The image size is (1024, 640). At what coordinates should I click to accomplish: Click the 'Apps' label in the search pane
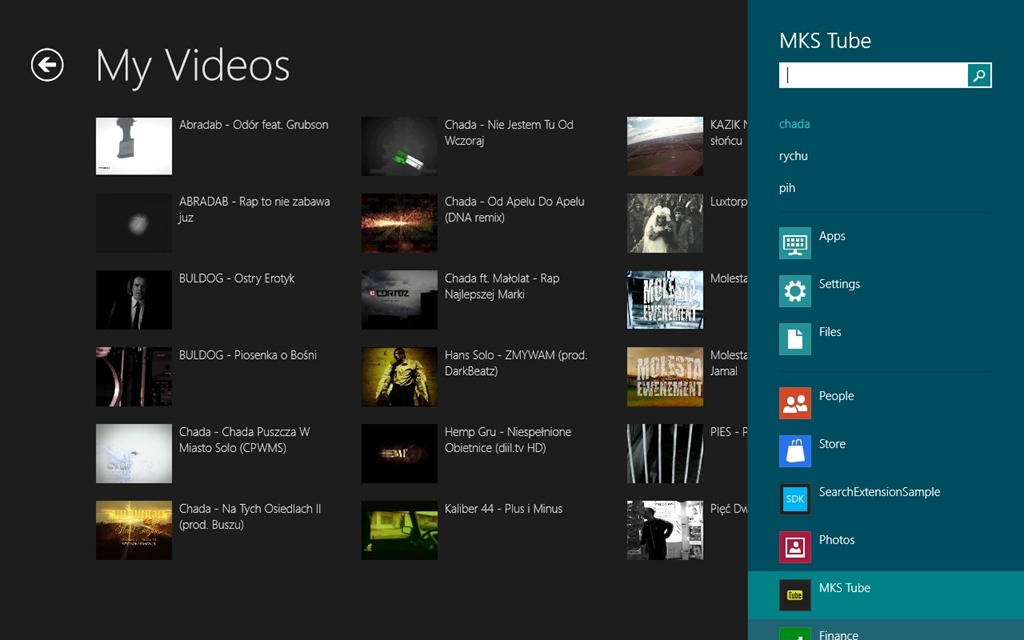coord(832,236)
